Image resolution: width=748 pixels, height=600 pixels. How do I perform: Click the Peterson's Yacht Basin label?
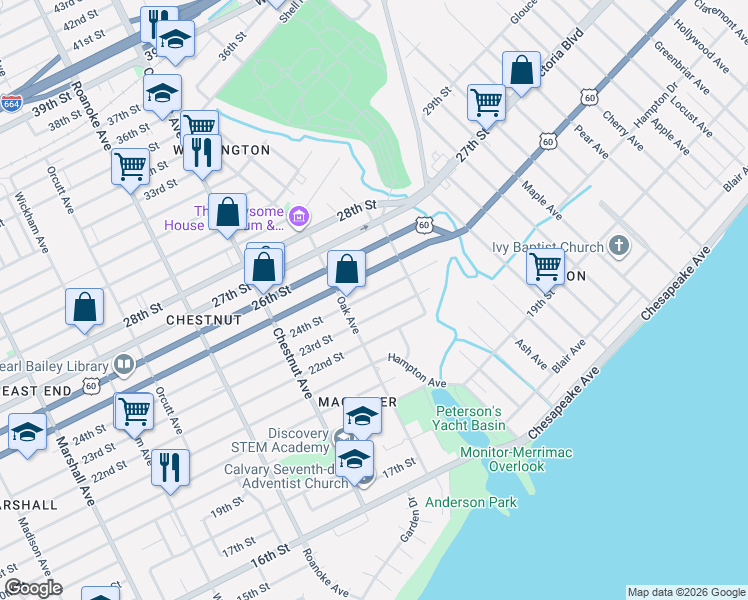[x=469, y=418]
